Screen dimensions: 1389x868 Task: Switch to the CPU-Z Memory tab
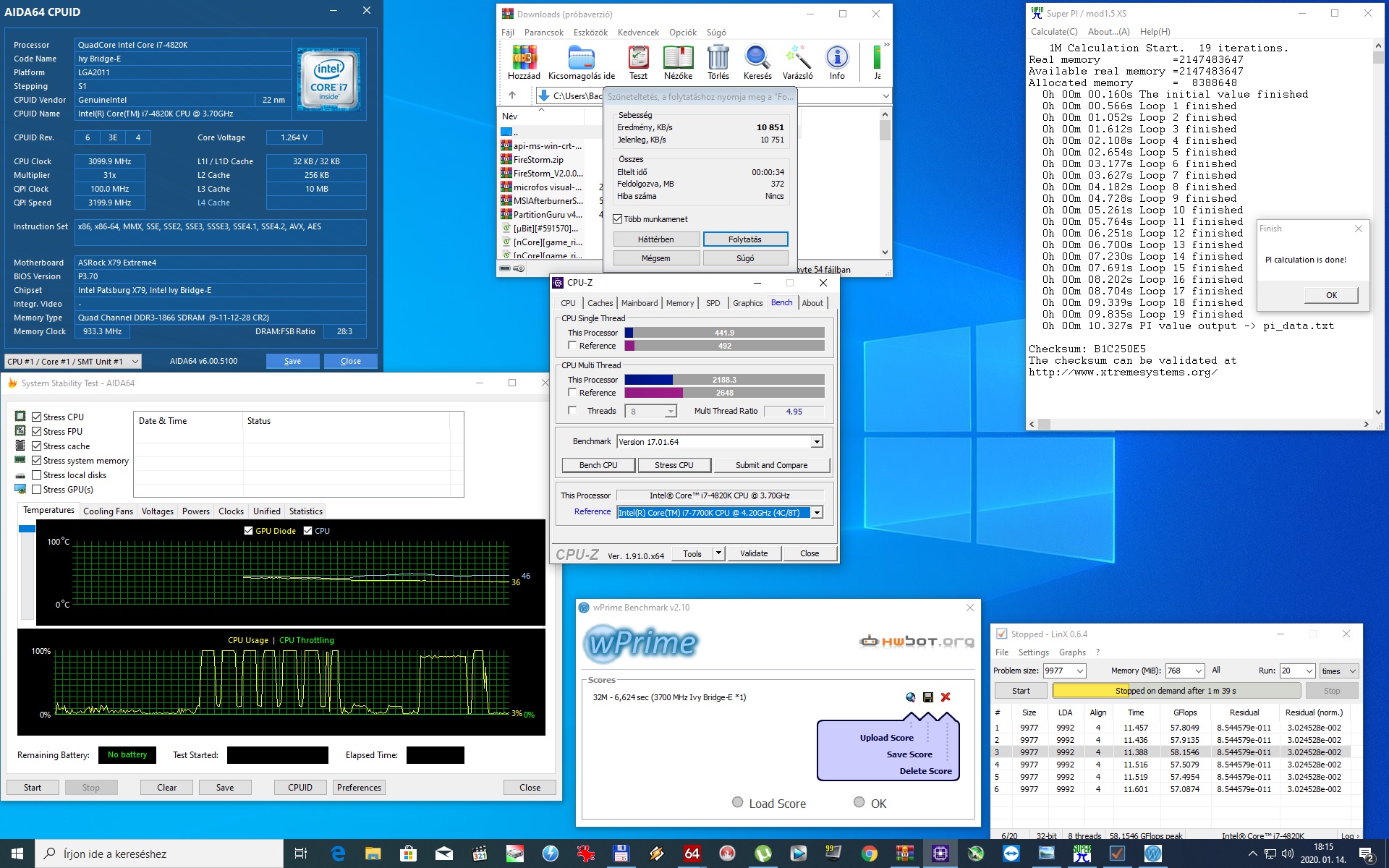[679, 303]
